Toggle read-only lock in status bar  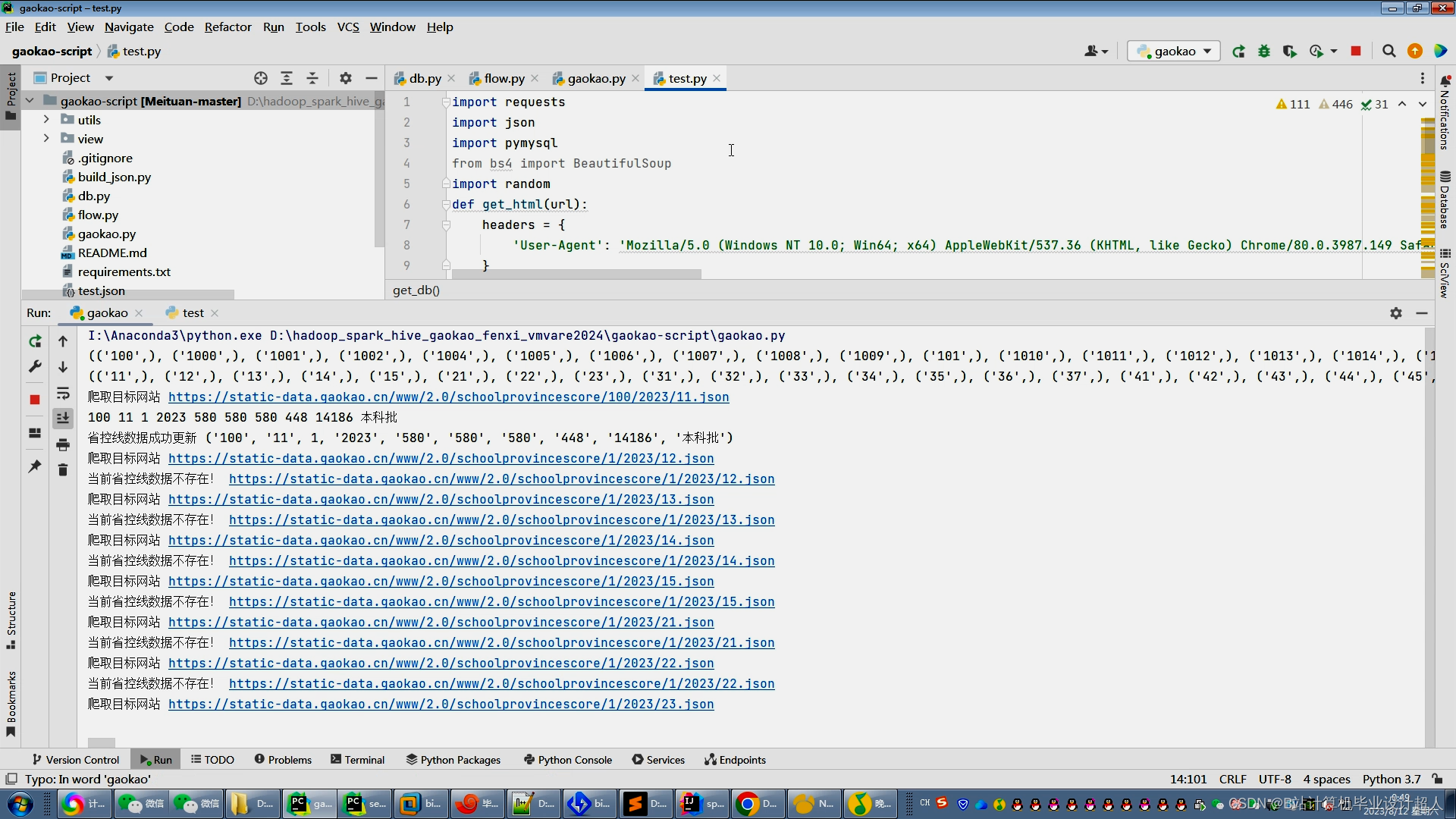point(1437,779)
